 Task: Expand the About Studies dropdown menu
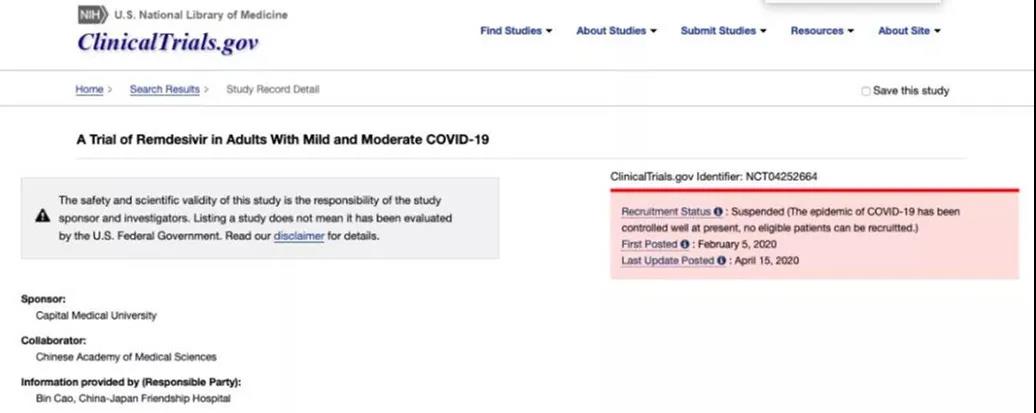tap(616, 30)
